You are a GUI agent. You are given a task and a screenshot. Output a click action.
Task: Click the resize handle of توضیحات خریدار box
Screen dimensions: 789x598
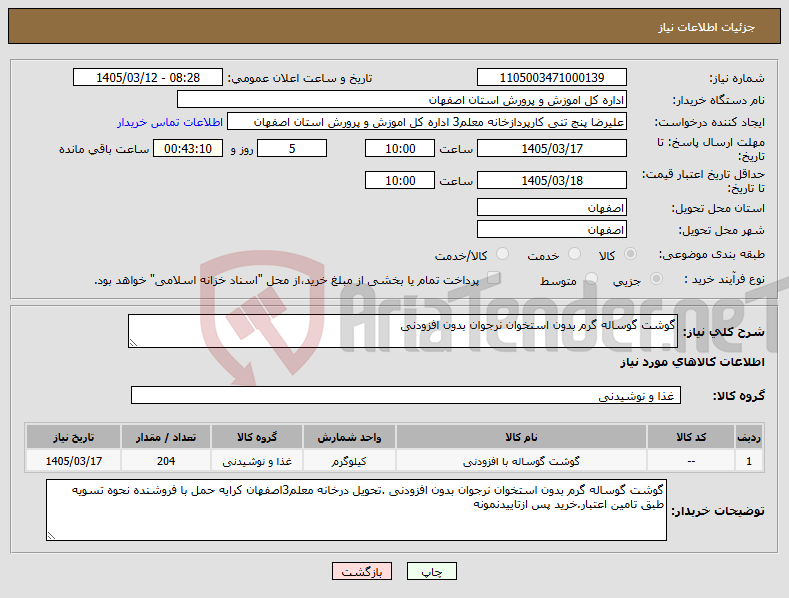(51, 536)
